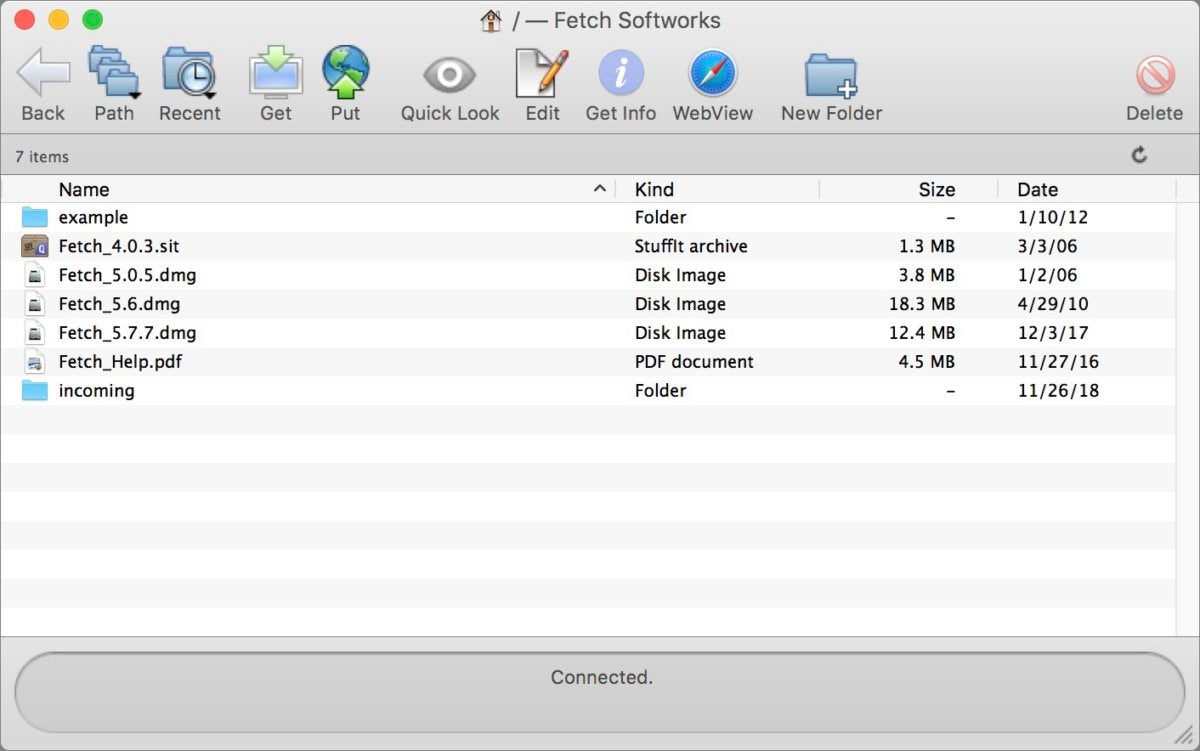Open Get Info from the toolbar
Image resolution: width=1200 pixels, height=751 pixels.
click(x=621, y=74)
